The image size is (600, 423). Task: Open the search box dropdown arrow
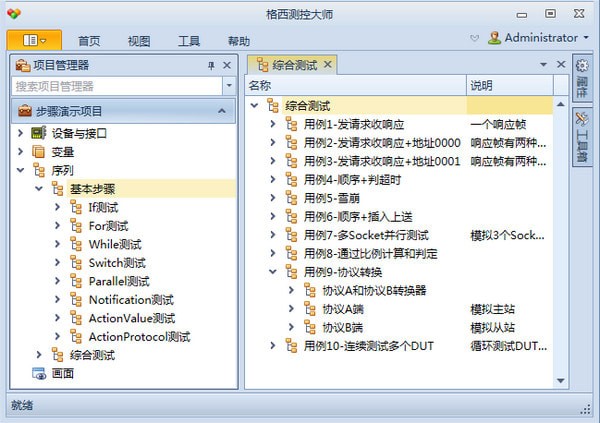(228, 86)
